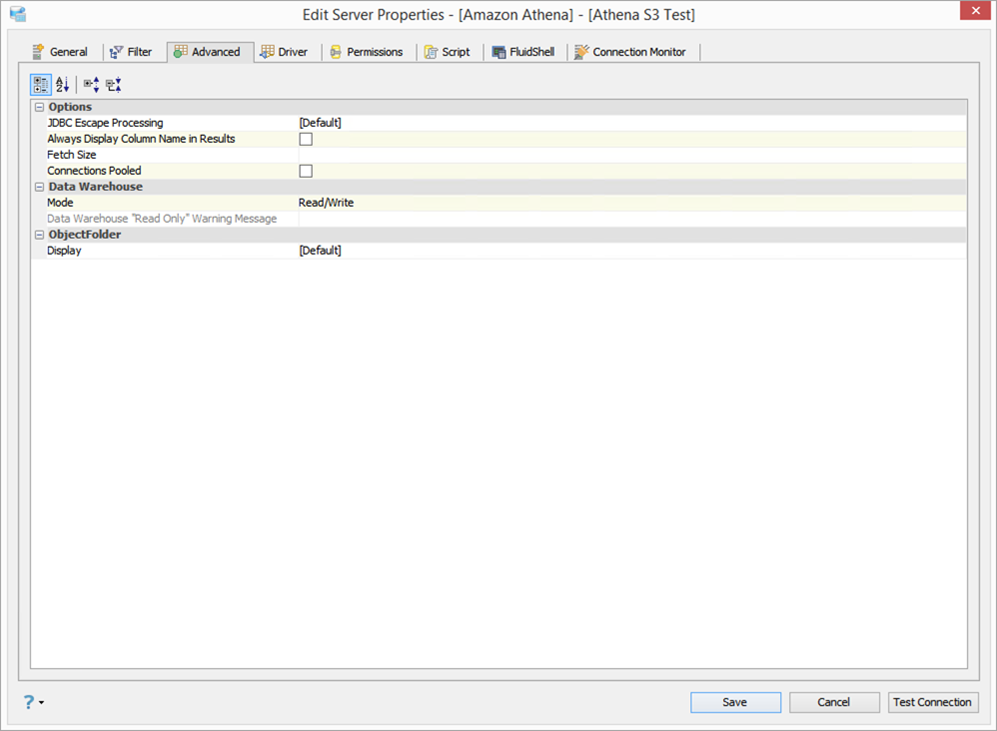Viewport: 997px width, 731px height.
Task: Click the Fetch Size value field
Action: coord(632,155)
